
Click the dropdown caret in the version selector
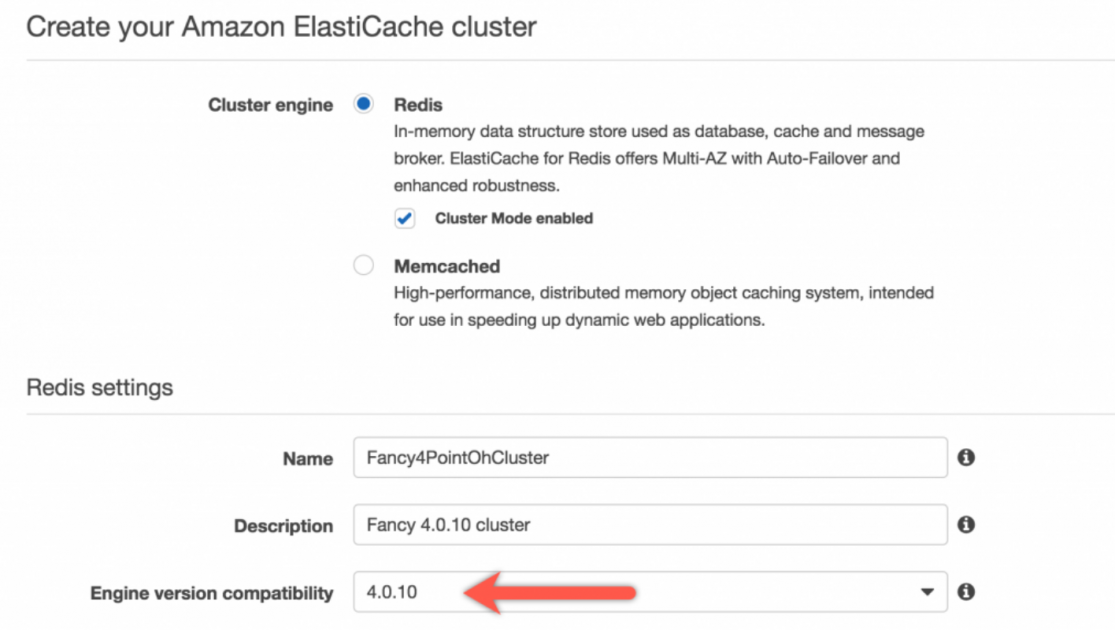coord(925,592)
